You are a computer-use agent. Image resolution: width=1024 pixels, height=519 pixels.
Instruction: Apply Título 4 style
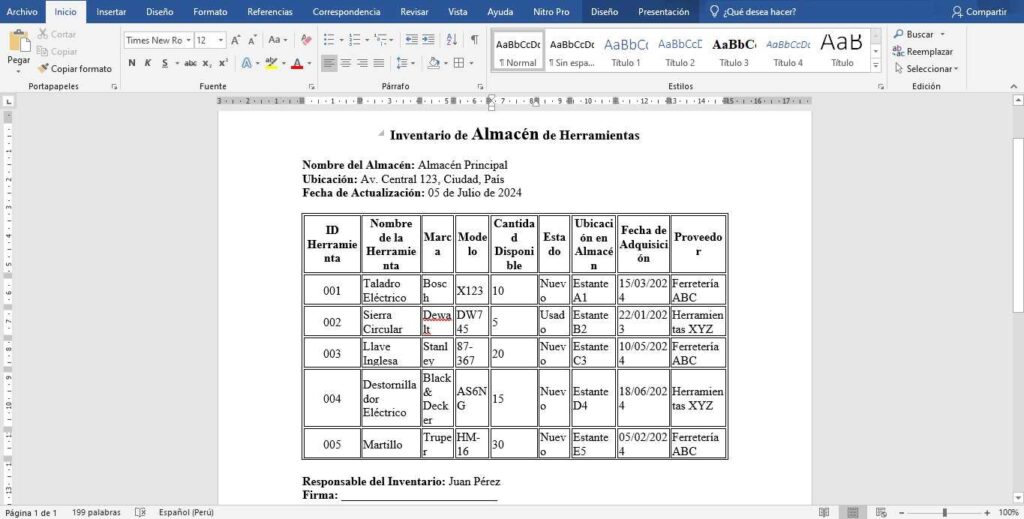point(788,52)
